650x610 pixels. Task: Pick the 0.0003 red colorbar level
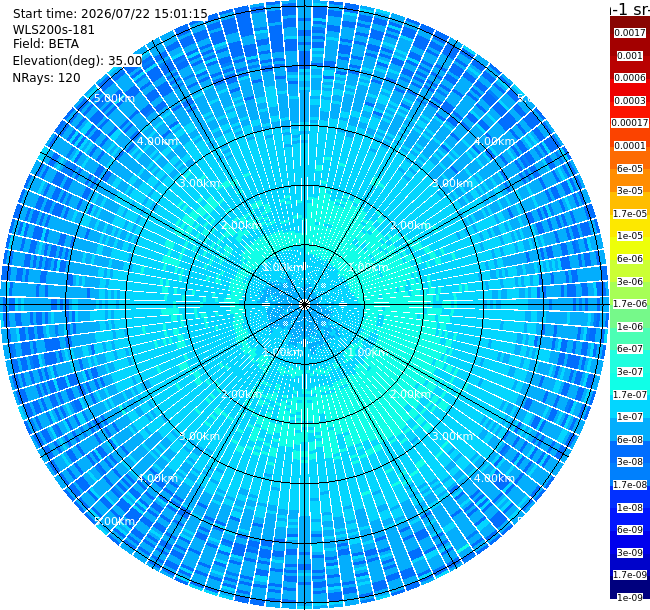click(x=630, y=101)
